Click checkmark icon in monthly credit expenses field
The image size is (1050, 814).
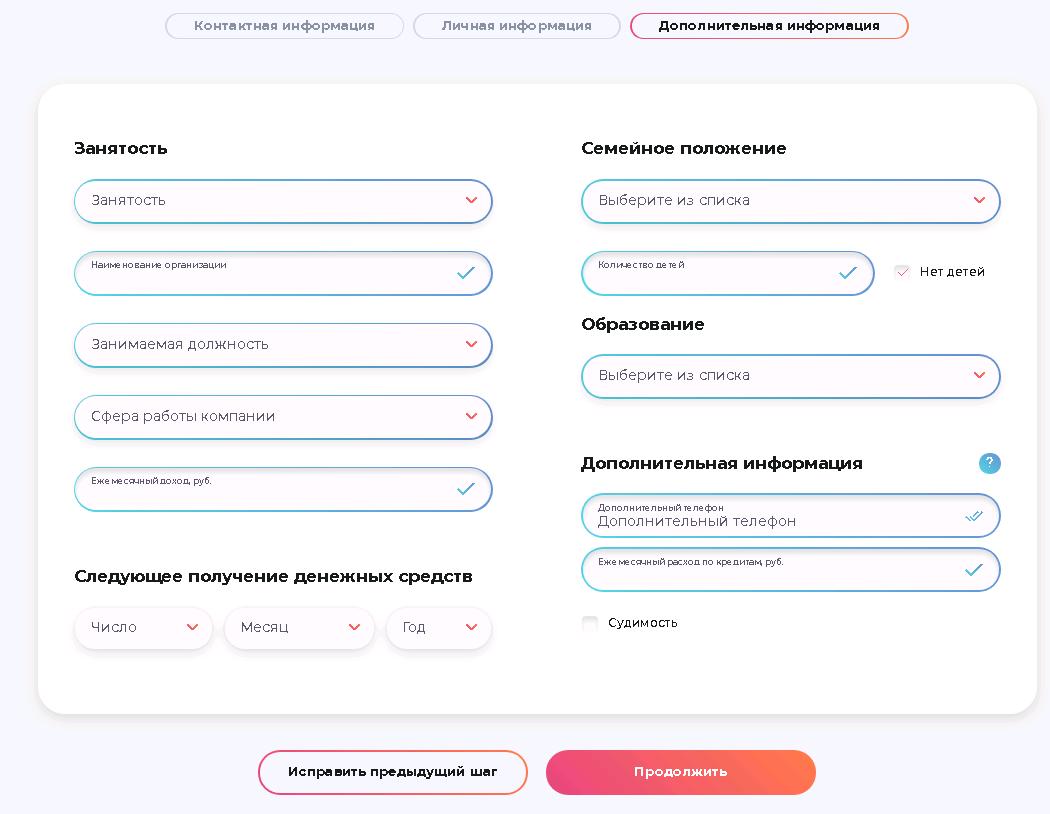click(973, 570)
